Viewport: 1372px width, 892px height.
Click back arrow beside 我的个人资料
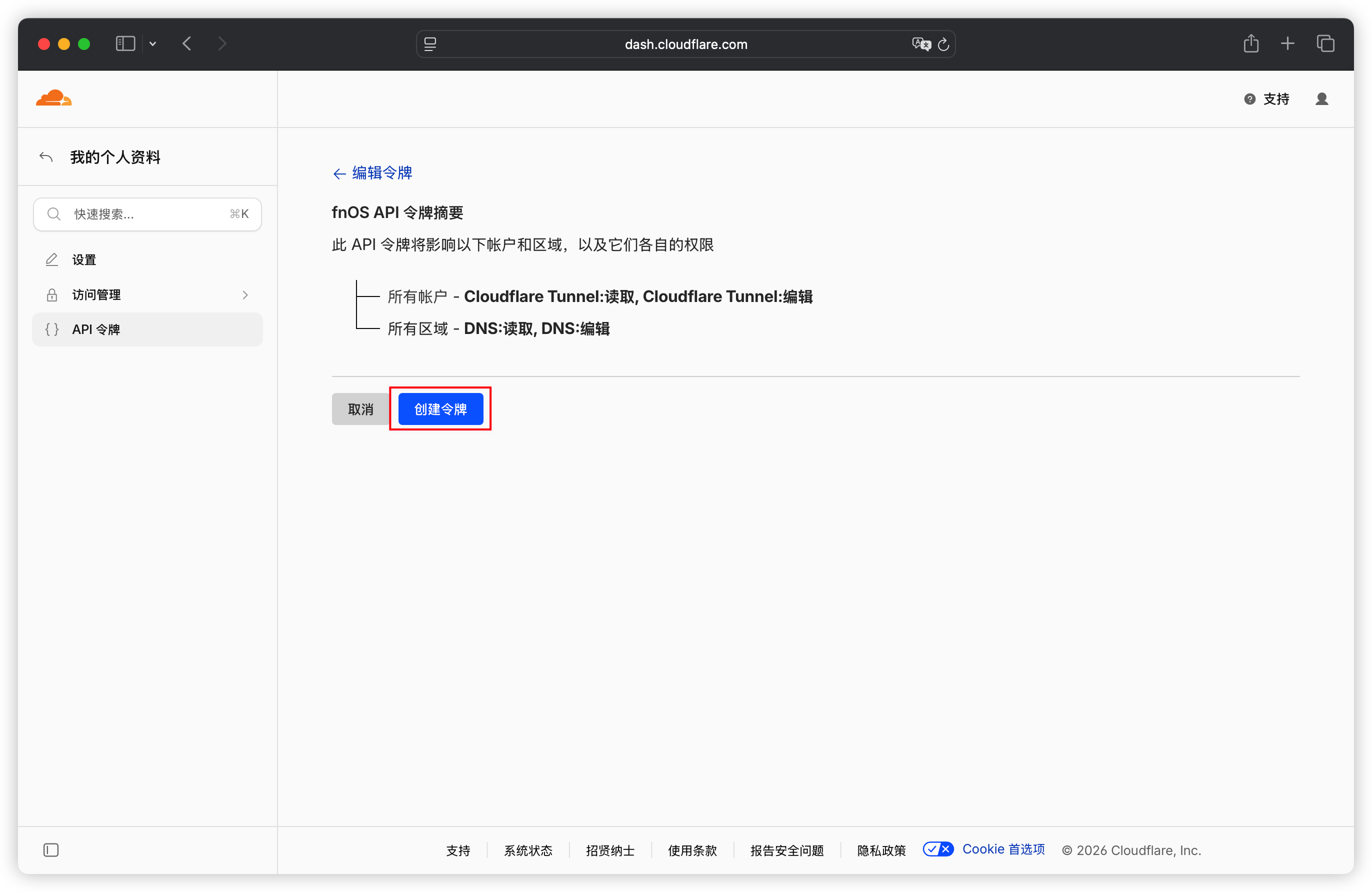click(x=46, y=157)
